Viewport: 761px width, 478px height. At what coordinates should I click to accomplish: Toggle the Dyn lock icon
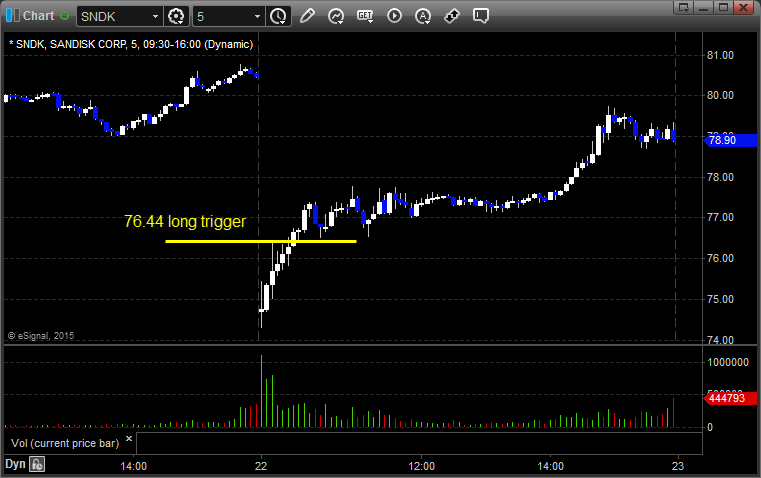click(x=37, y=464)
